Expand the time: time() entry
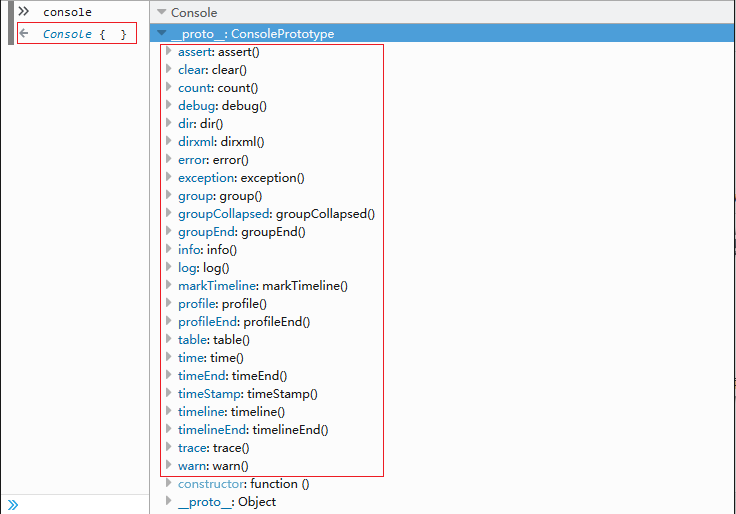The width and height of the screenshot is (736, 514). (x=169, y=357)
